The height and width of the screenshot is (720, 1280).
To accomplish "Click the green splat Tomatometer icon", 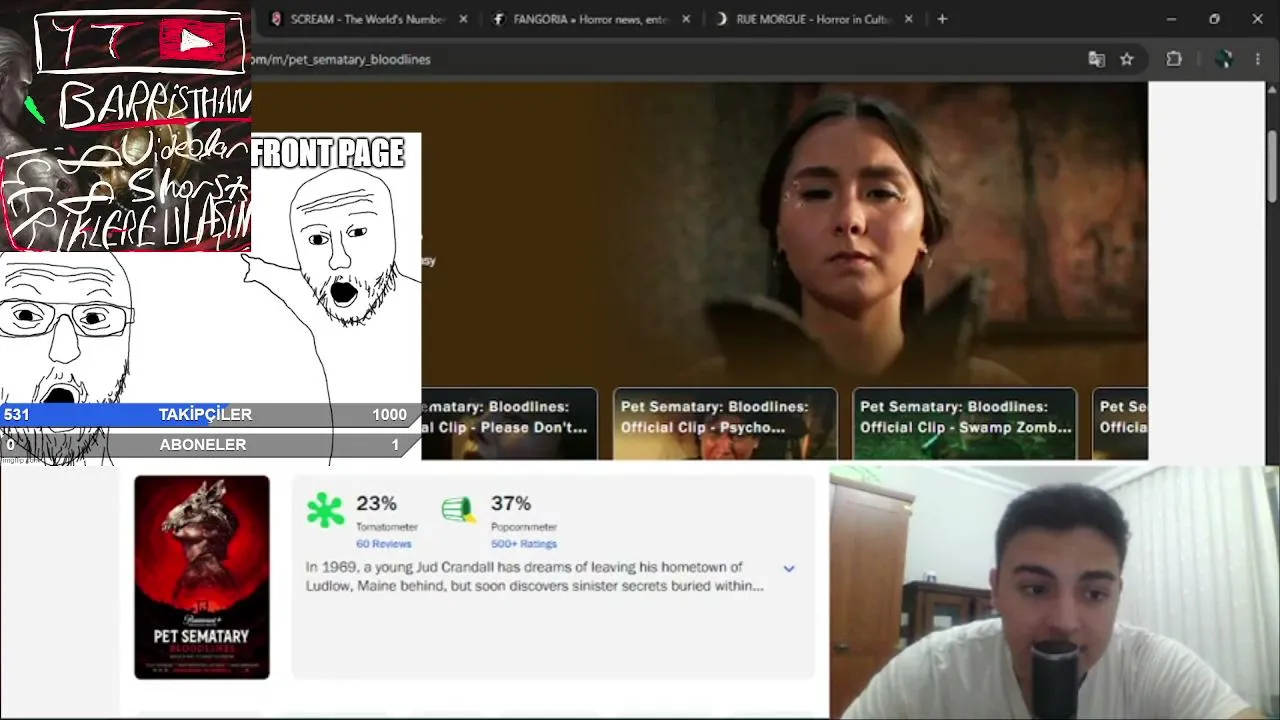I will tap(325, 510).
